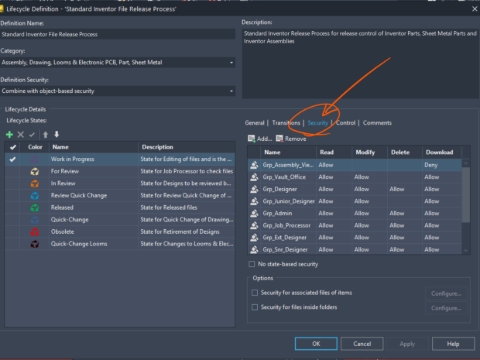Click the Modify column header
480x360 pixels.
tap(369, 152)
